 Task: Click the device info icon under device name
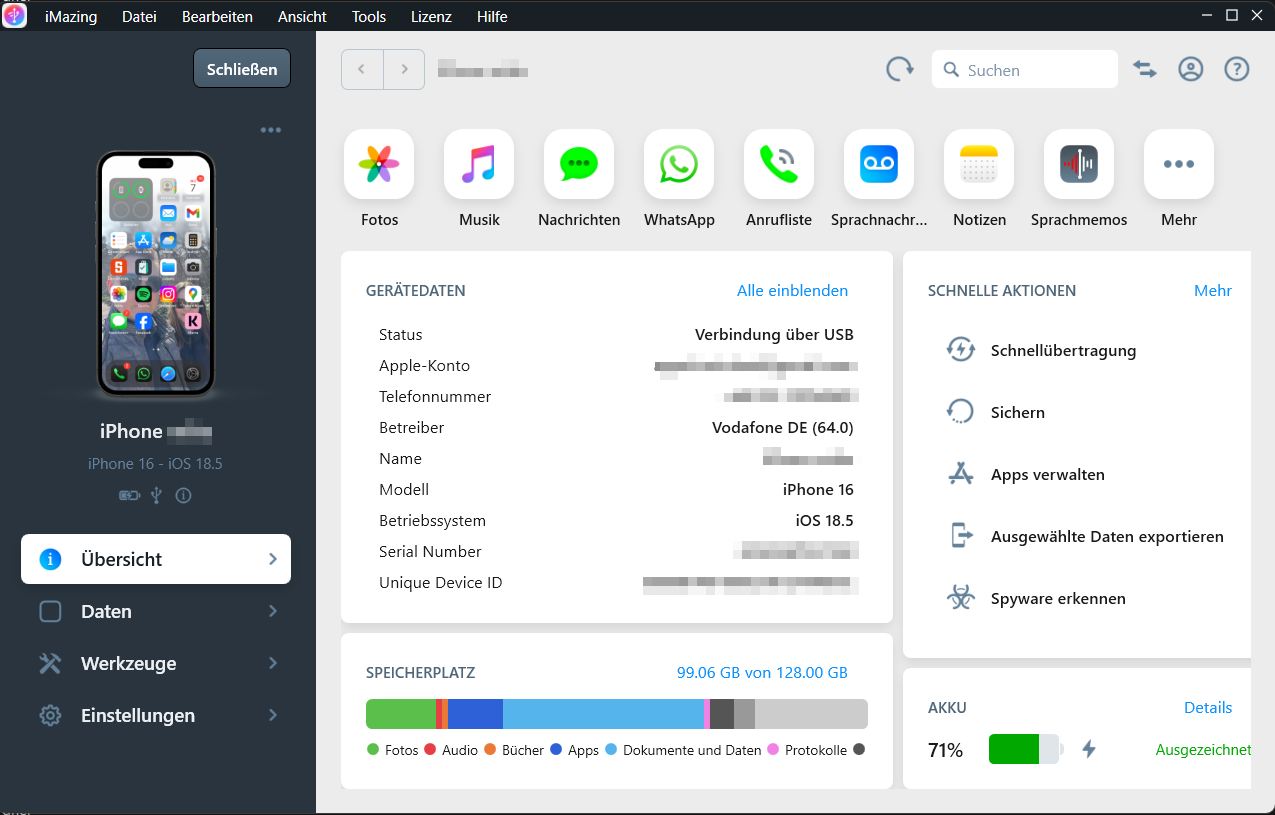183,495
